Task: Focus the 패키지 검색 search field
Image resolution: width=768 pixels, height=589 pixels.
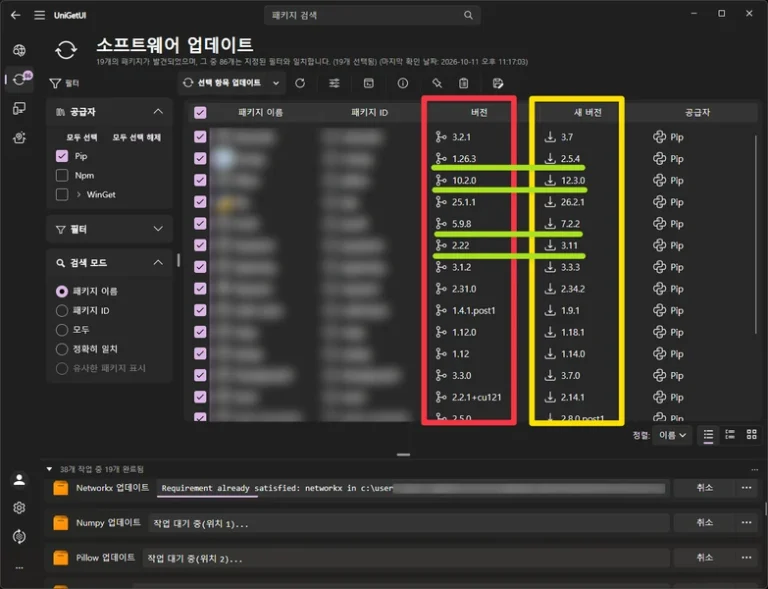Action: 372,15
